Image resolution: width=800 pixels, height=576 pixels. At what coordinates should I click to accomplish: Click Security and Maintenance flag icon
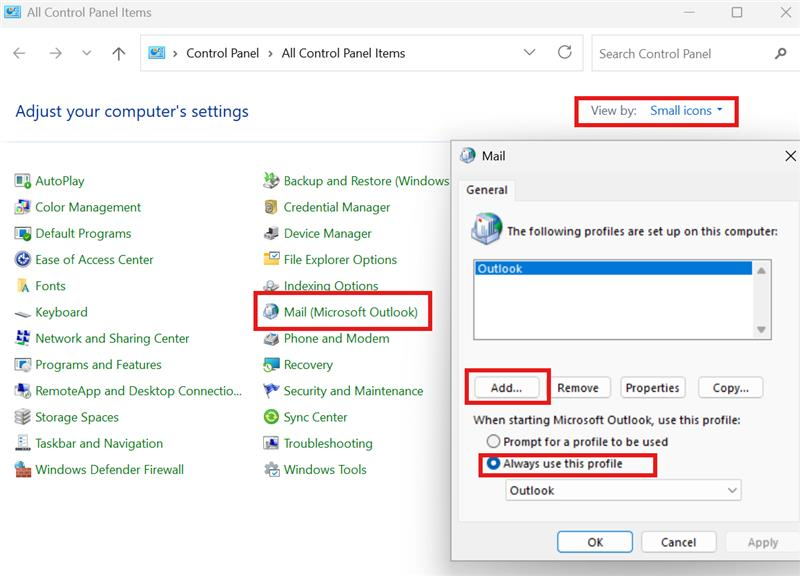point(271,391)
